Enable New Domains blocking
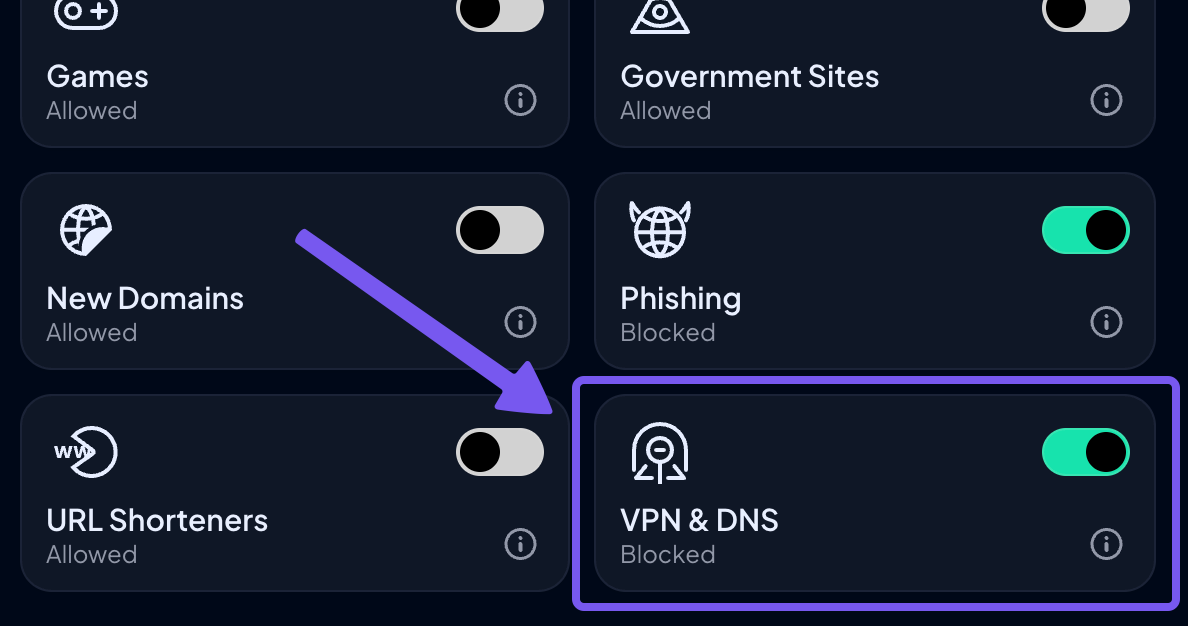Image resolution: width=1188 pixels, height=626 pixels. [x=500, y=229]
